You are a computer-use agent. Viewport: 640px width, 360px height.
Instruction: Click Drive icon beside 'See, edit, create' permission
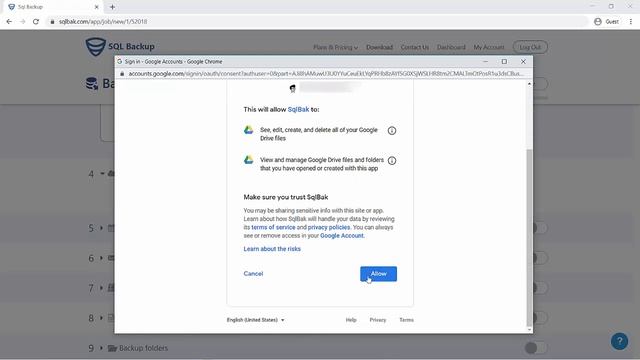point(249,130)
